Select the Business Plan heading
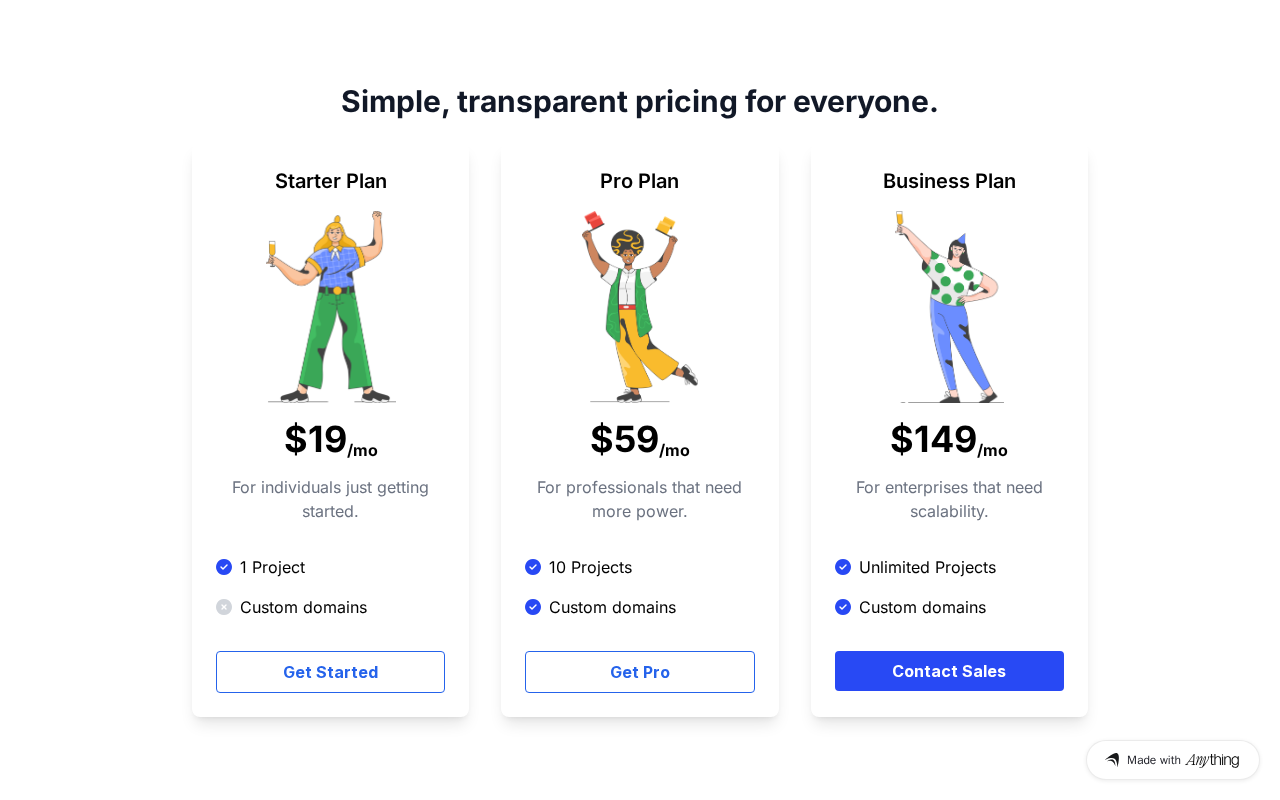1280x800 pixels. tap(949, 181)
